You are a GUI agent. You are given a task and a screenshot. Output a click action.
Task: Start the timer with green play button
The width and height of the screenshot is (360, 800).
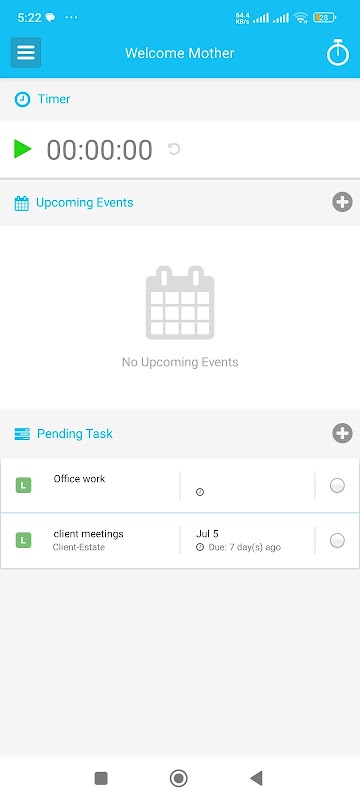coord(22,149)
